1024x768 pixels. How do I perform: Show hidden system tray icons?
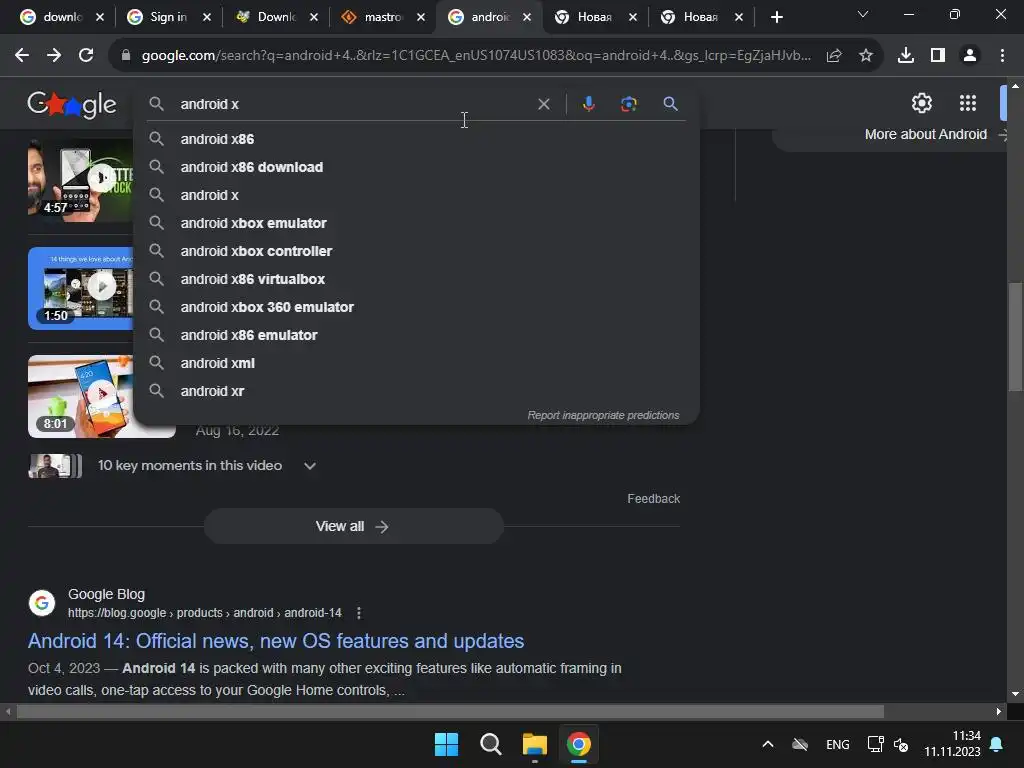[x=768, y=744]
